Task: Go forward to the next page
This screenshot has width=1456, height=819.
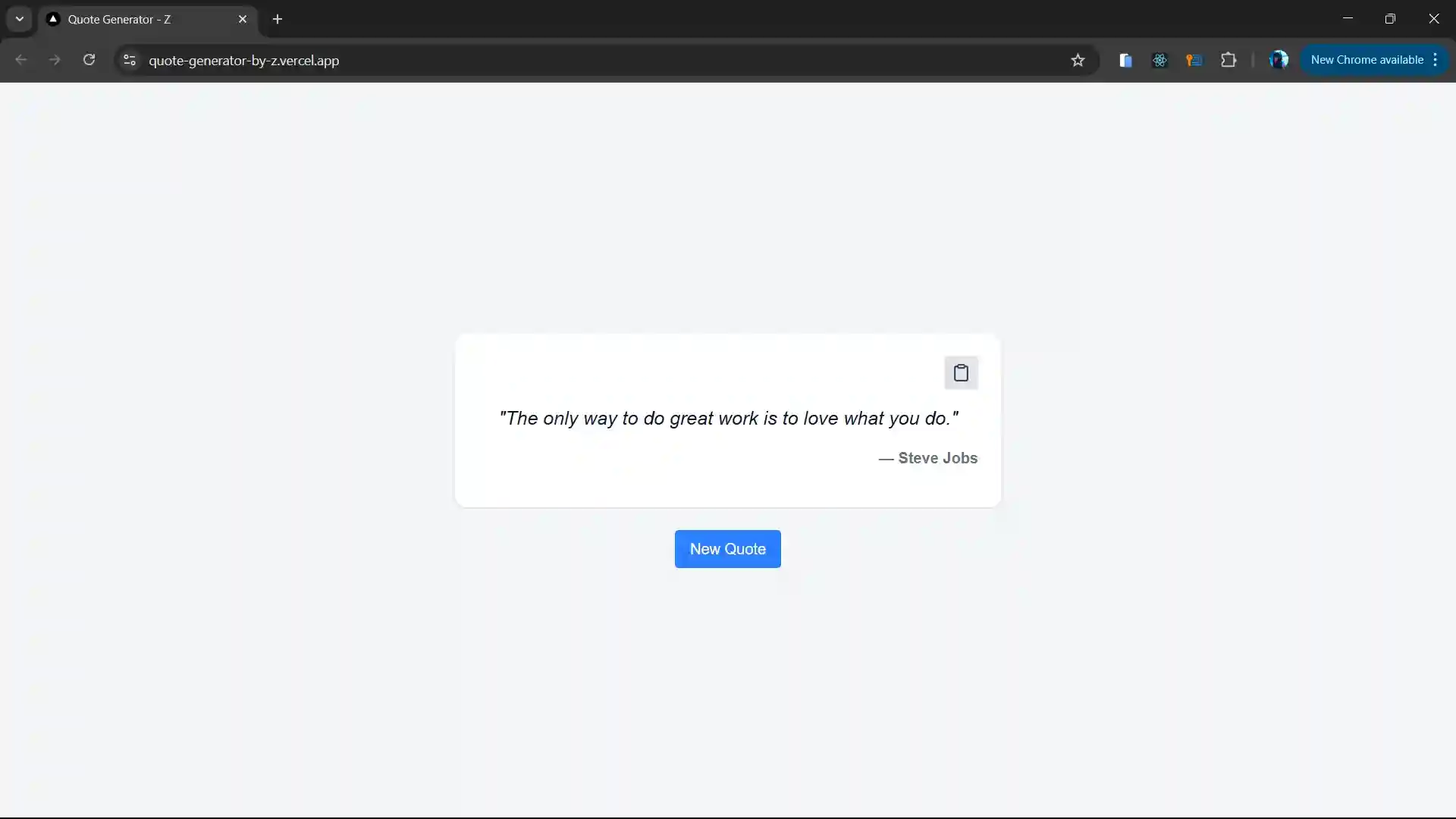Action: point(55,60)
